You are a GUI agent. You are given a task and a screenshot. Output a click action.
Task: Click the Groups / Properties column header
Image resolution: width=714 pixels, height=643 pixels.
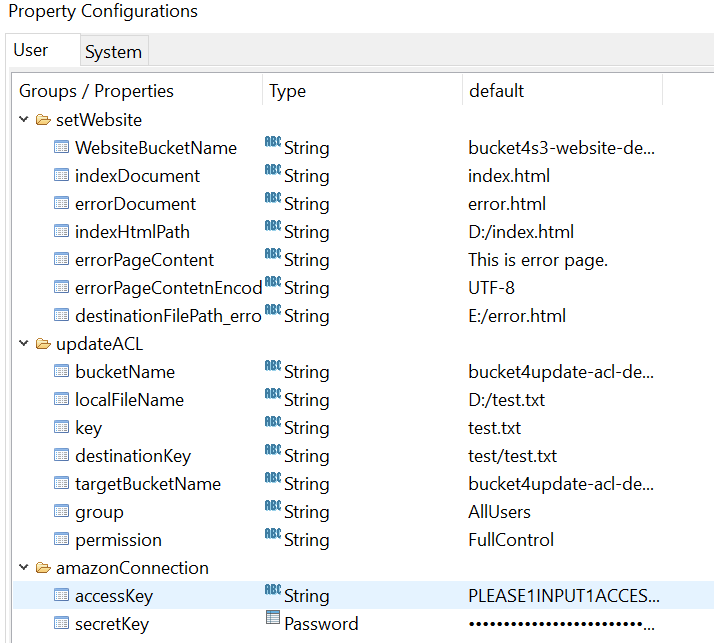(x=96, y=91)
